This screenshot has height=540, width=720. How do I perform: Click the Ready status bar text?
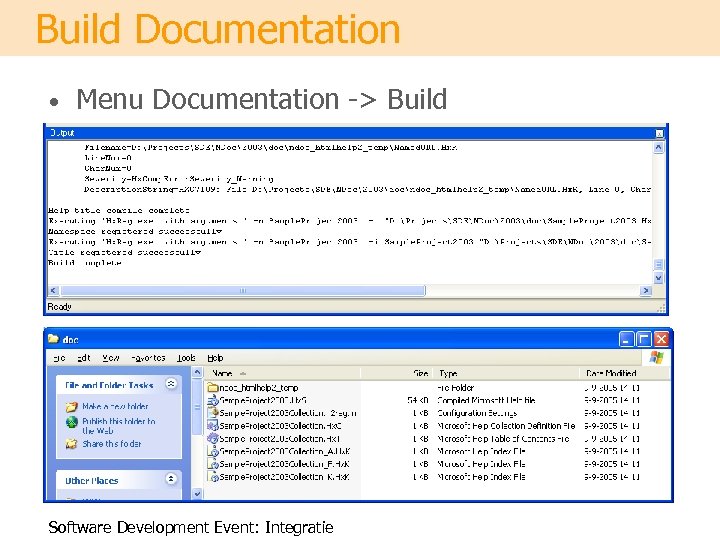click(60, 306)
